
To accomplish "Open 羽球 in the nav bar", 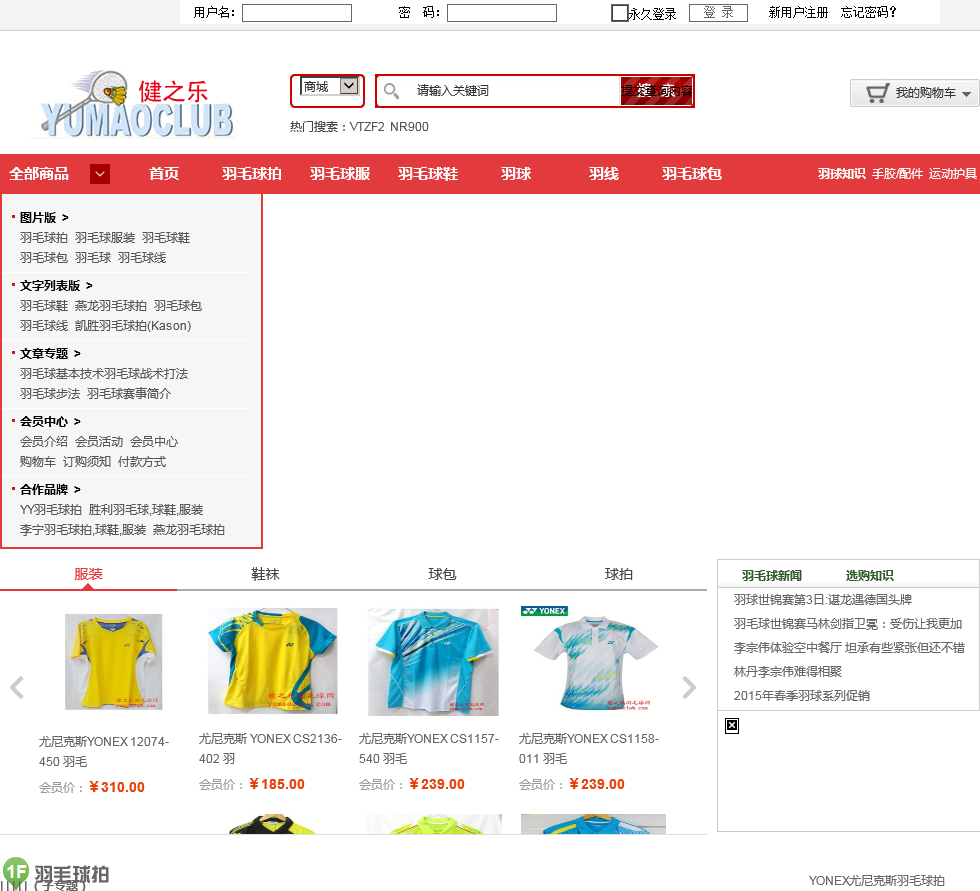I will pos(516,174).
